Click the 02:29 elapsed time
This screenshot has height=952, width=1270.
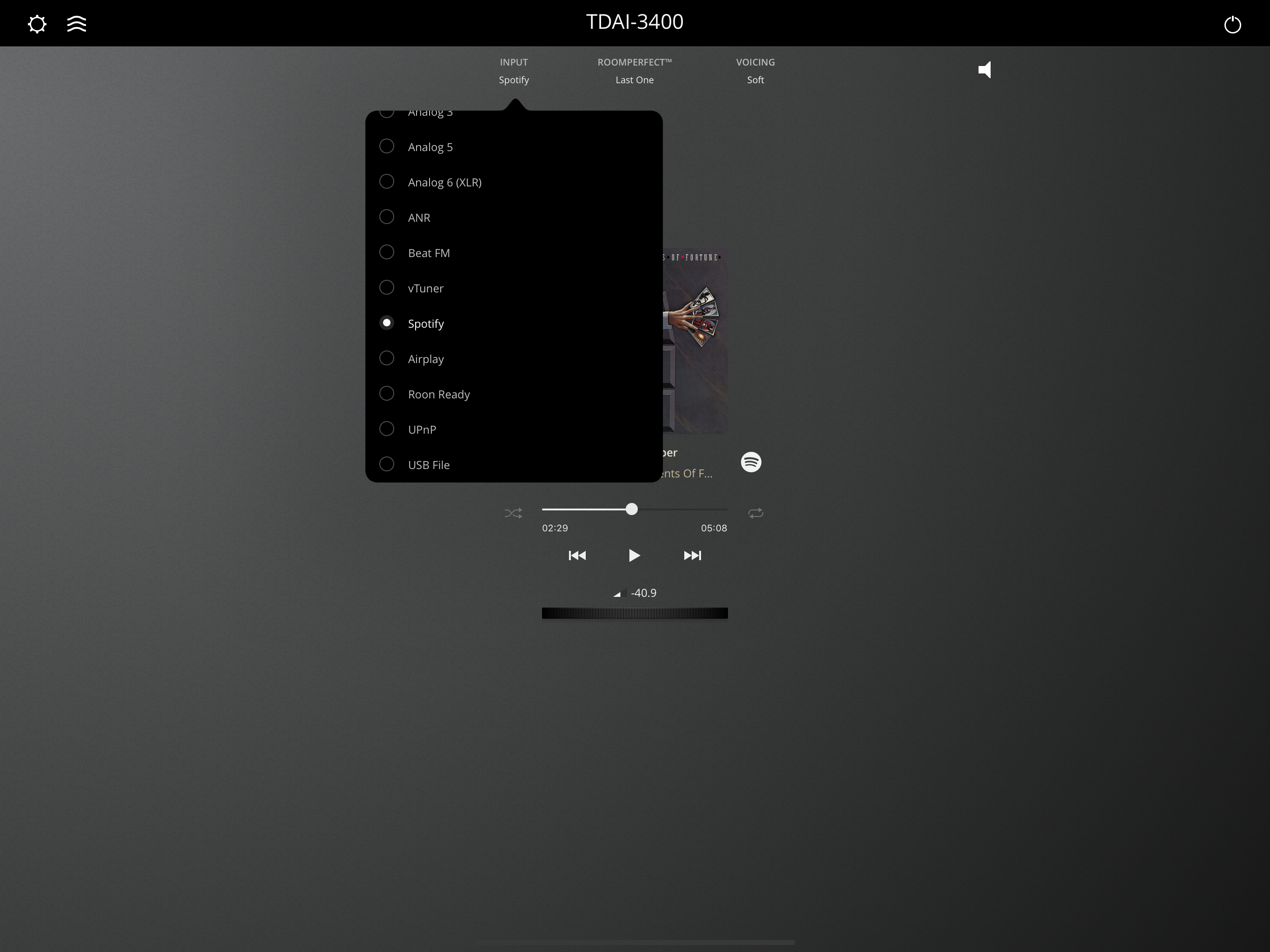(555, 528)
